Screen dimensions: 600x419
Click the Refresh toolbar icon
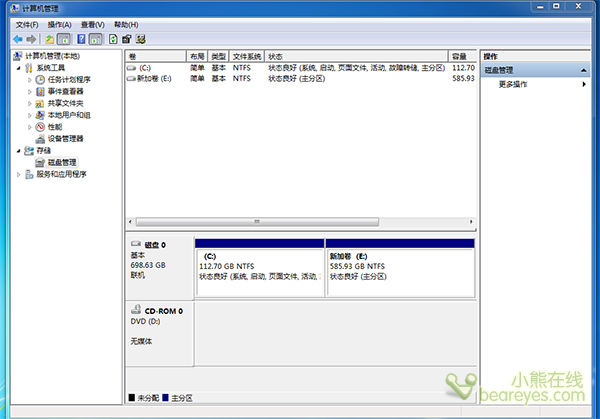tap(113, 38)
